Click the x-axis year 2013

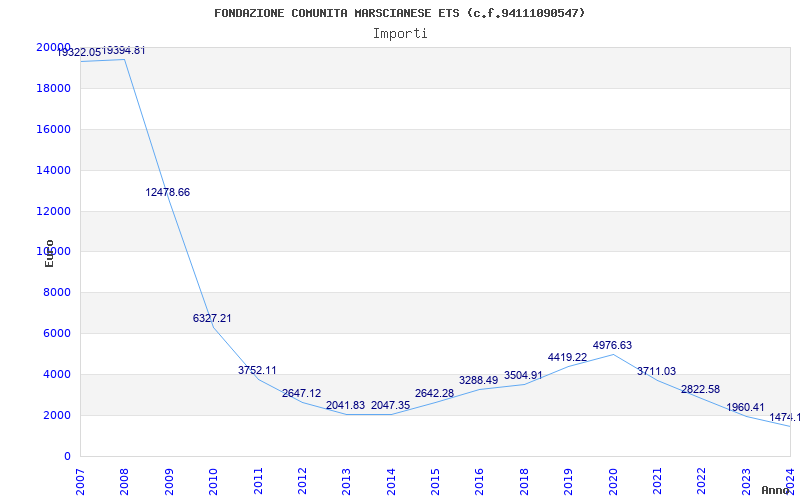point(346,481)
